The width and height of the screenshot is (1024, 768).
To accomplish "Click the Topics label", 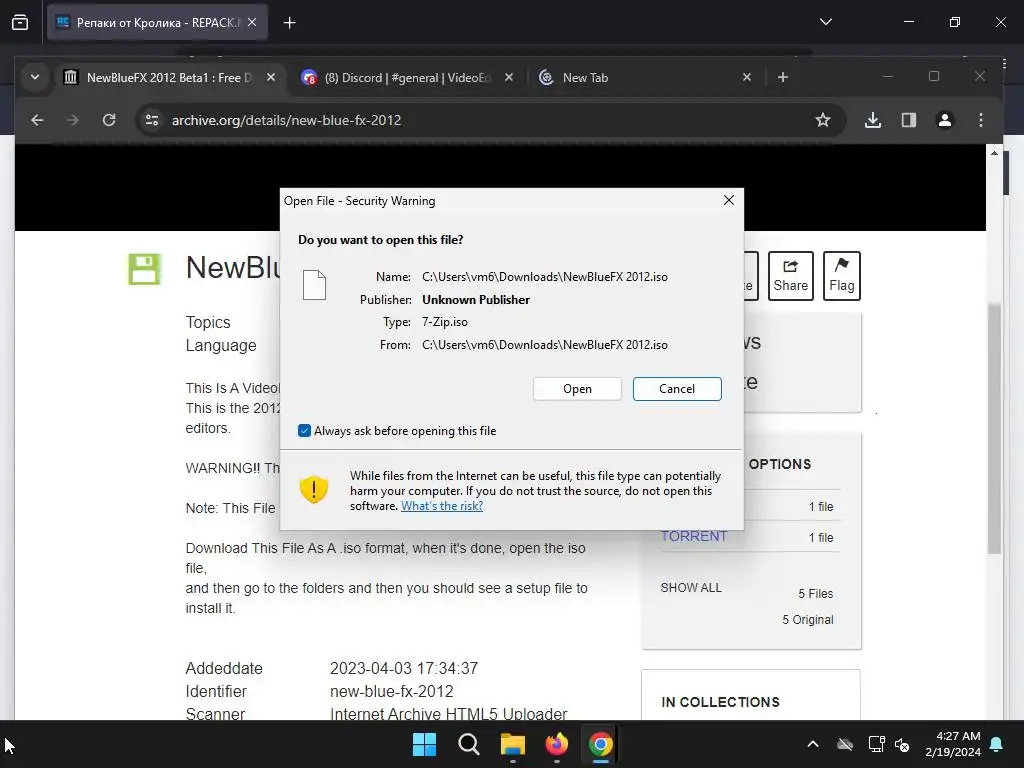I will click(208, 323).
